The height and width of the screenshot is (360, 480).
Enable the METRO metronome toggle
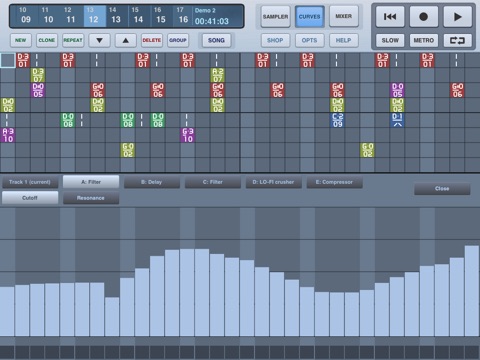coord(423,41)
